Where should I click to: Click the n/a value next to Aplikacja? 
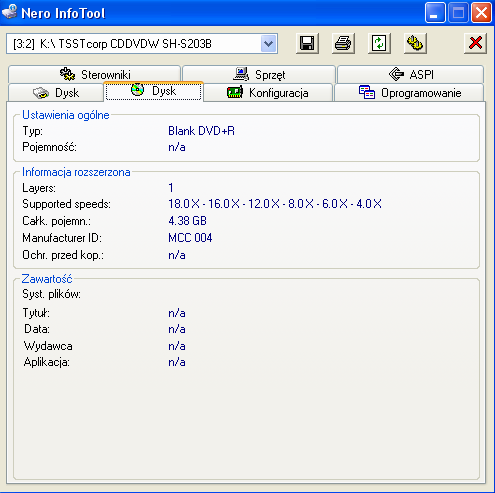tap(177, 362)
